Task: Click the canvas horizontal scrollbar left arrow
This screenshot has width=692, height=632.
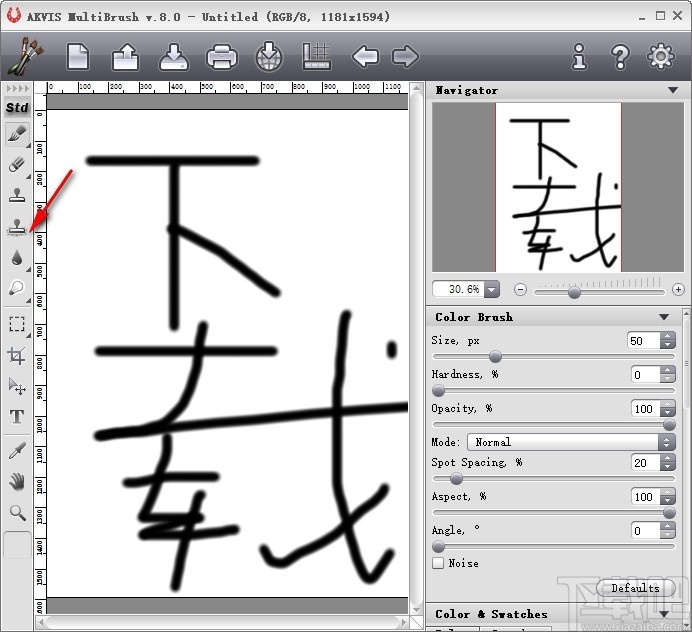Action: coord(41,622)
